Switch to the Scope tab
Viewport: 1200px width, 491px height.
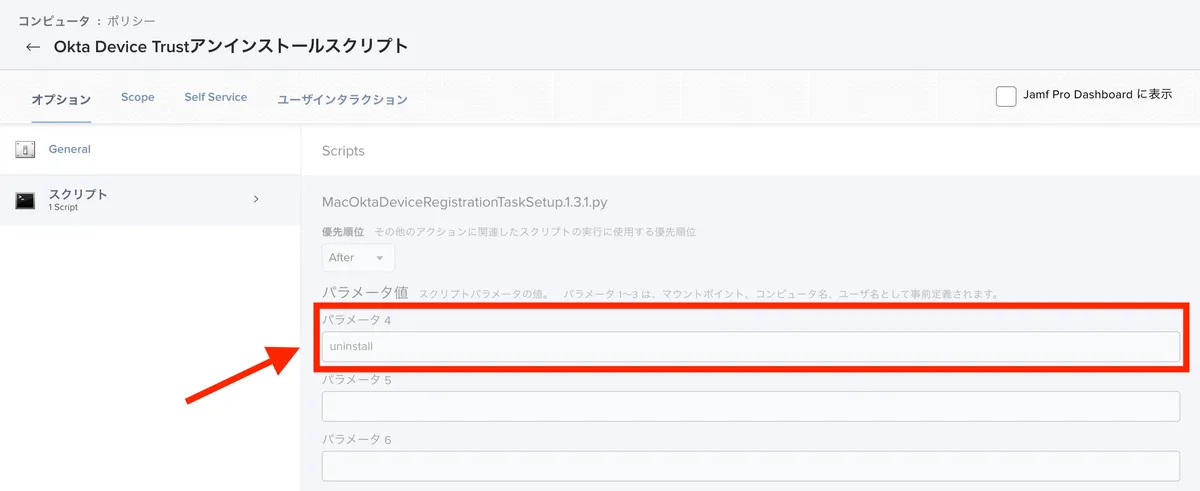pos(138,98)
